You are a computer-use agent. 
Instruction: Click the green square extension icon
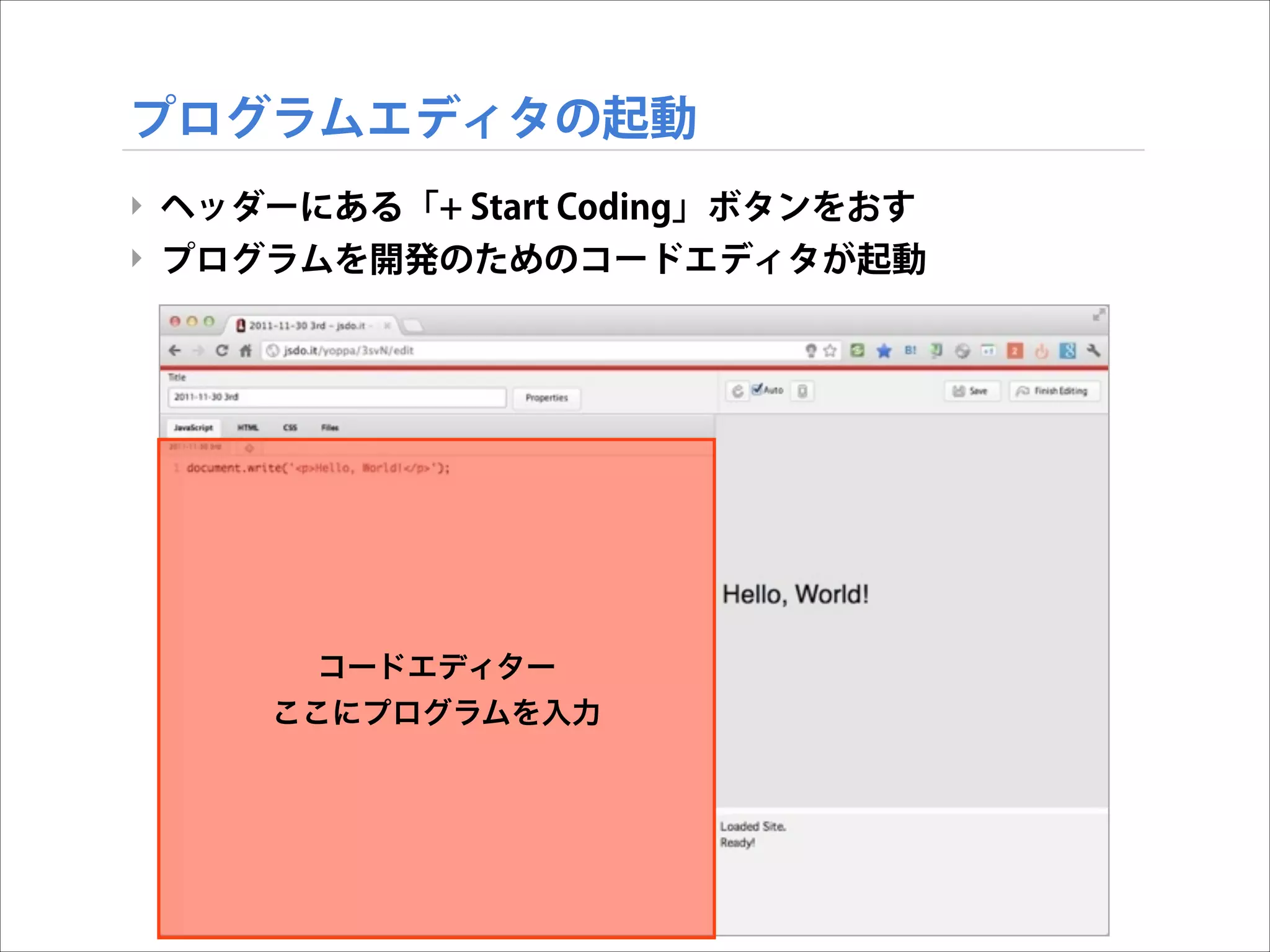pos(857,351)
